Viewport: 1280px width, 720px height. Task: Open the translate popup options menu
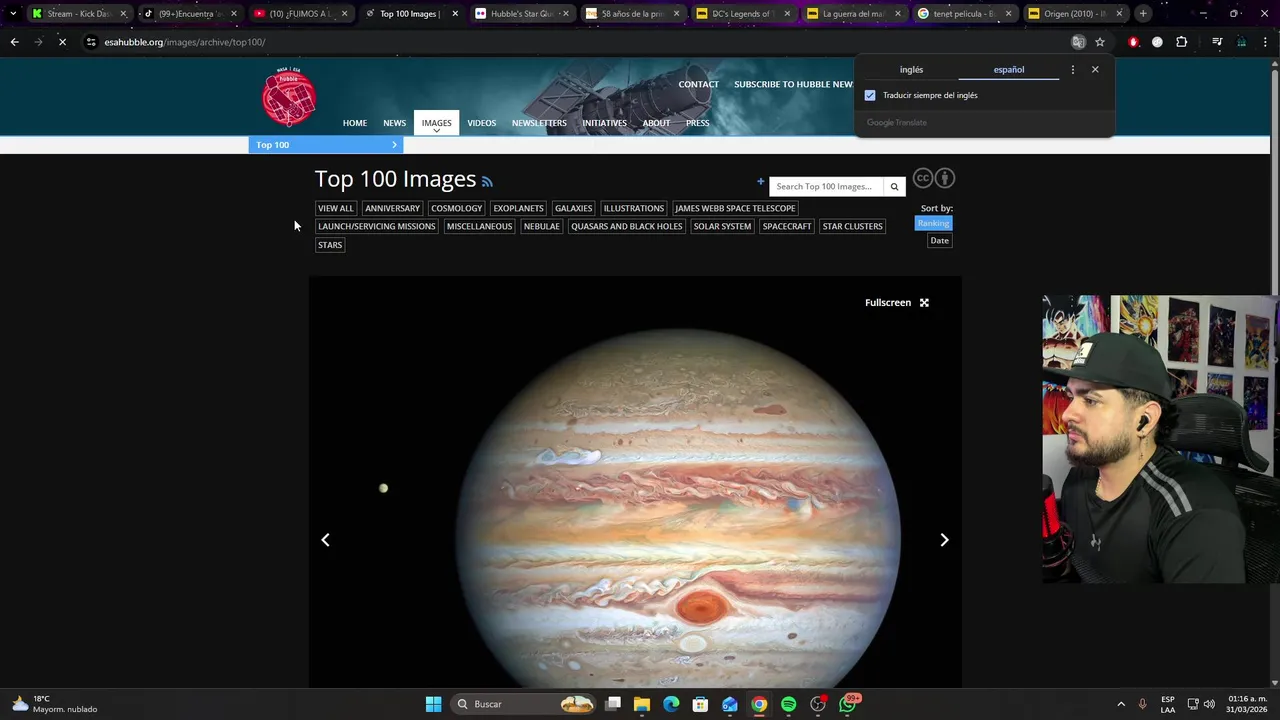(x=1073, y=69)
